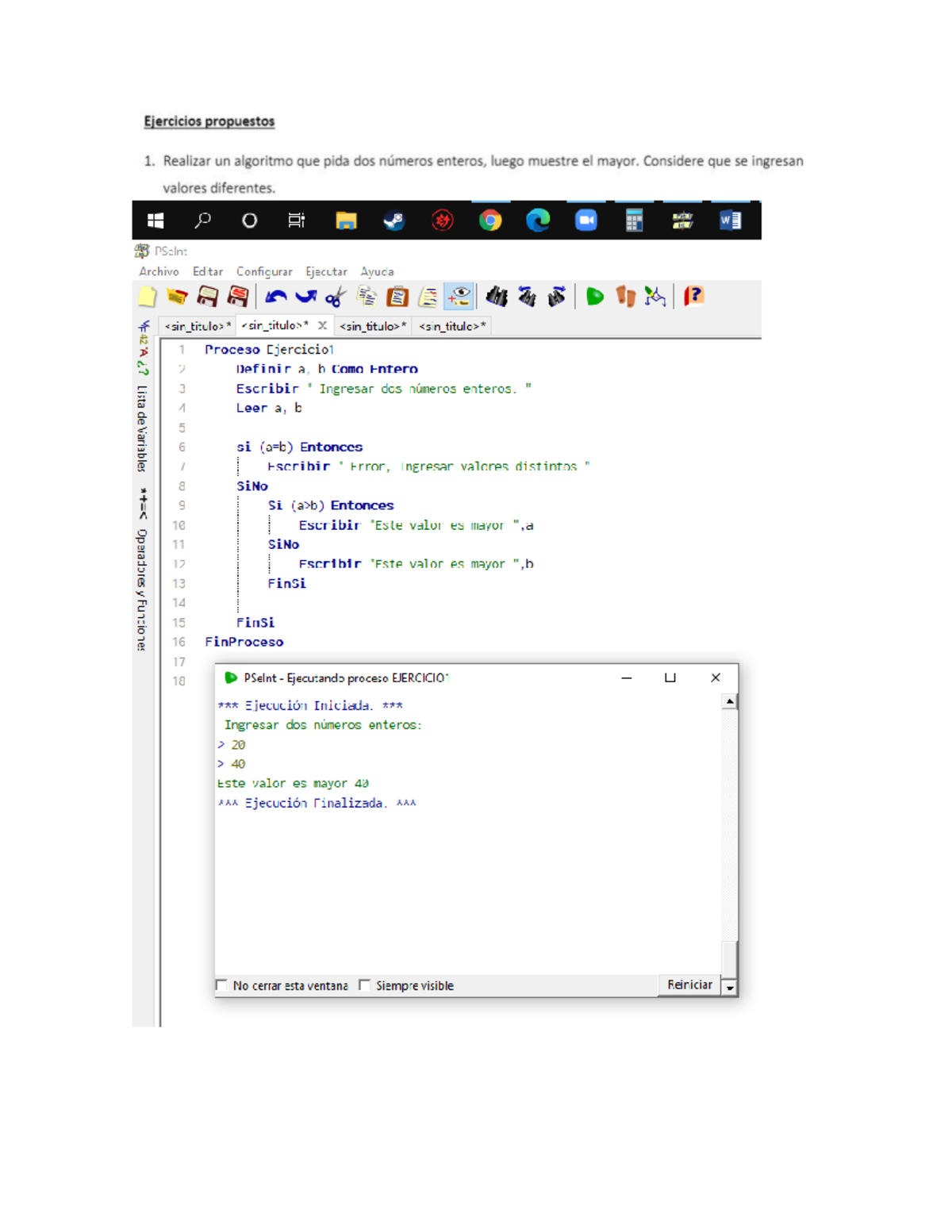This screenshot has width=952, height=1232.
Task: Open the help question mark icon
Action: pyautogui.click(x=693, y=297)
